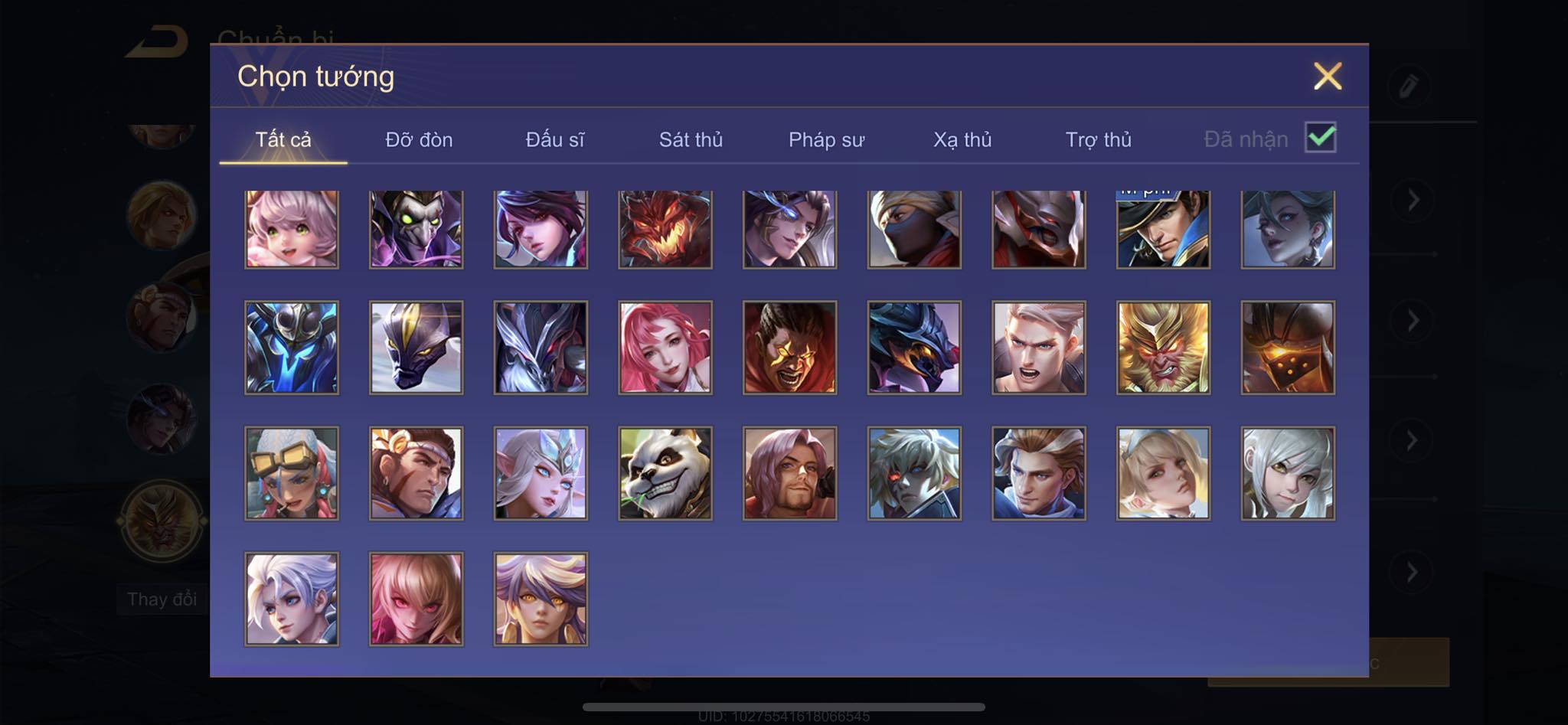
Task: Select the blue armored robot hero
Action: pos(291,348)
